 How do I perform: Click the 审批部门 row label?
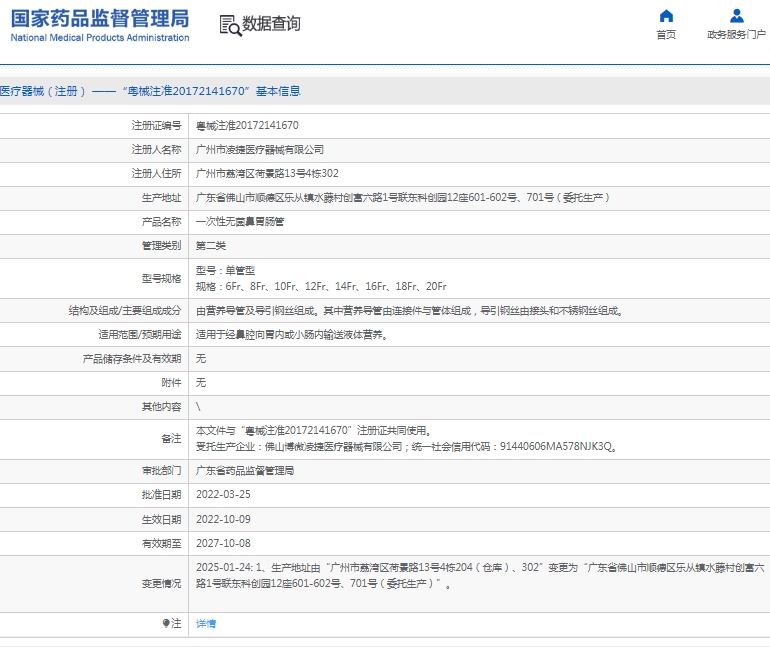click(x=162, y=471)
